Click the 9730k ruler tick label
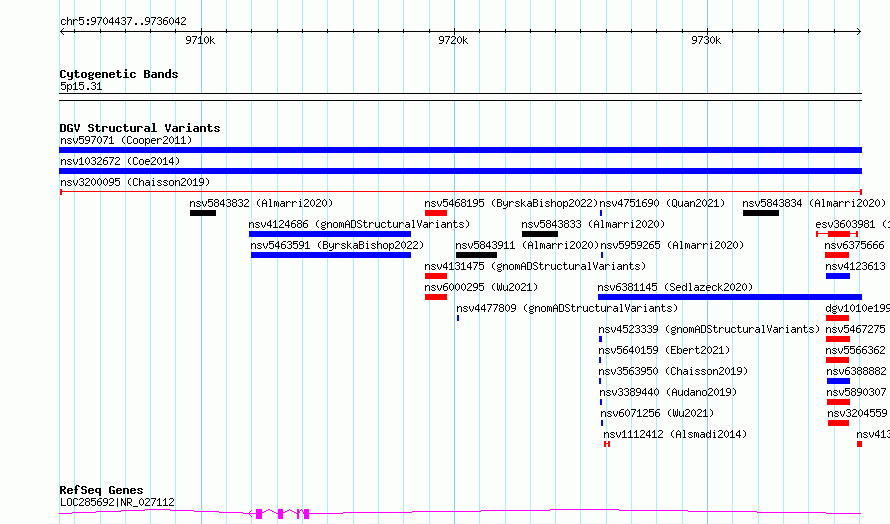890x524 pixels. pos(706,40)
